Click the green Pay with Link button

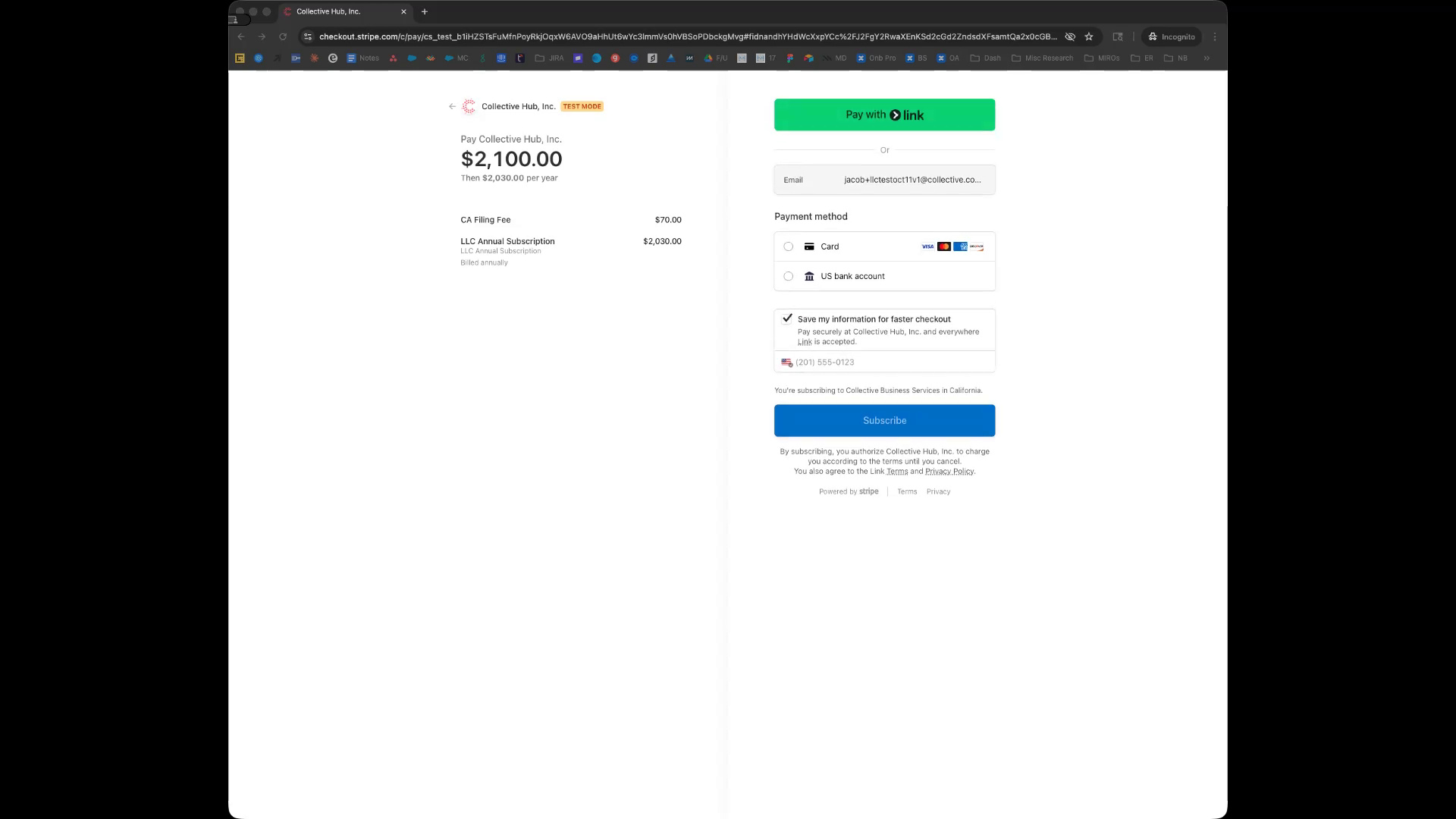(x=884, y=115)
